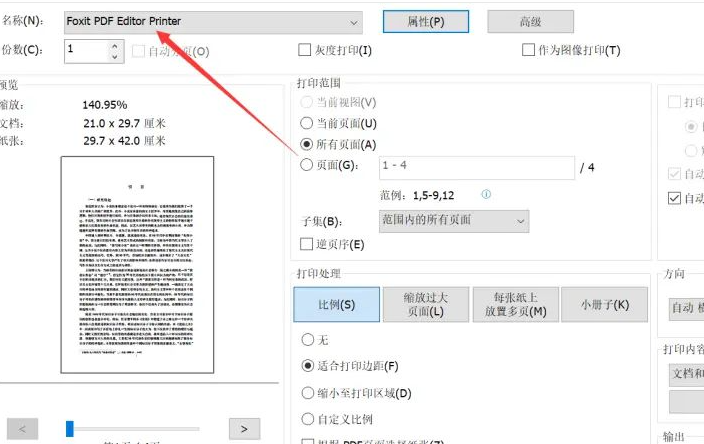This screenshot has width=704, height=444.
Task: Select 当前页面(U) radio option
Action: (x=306, y=123)
